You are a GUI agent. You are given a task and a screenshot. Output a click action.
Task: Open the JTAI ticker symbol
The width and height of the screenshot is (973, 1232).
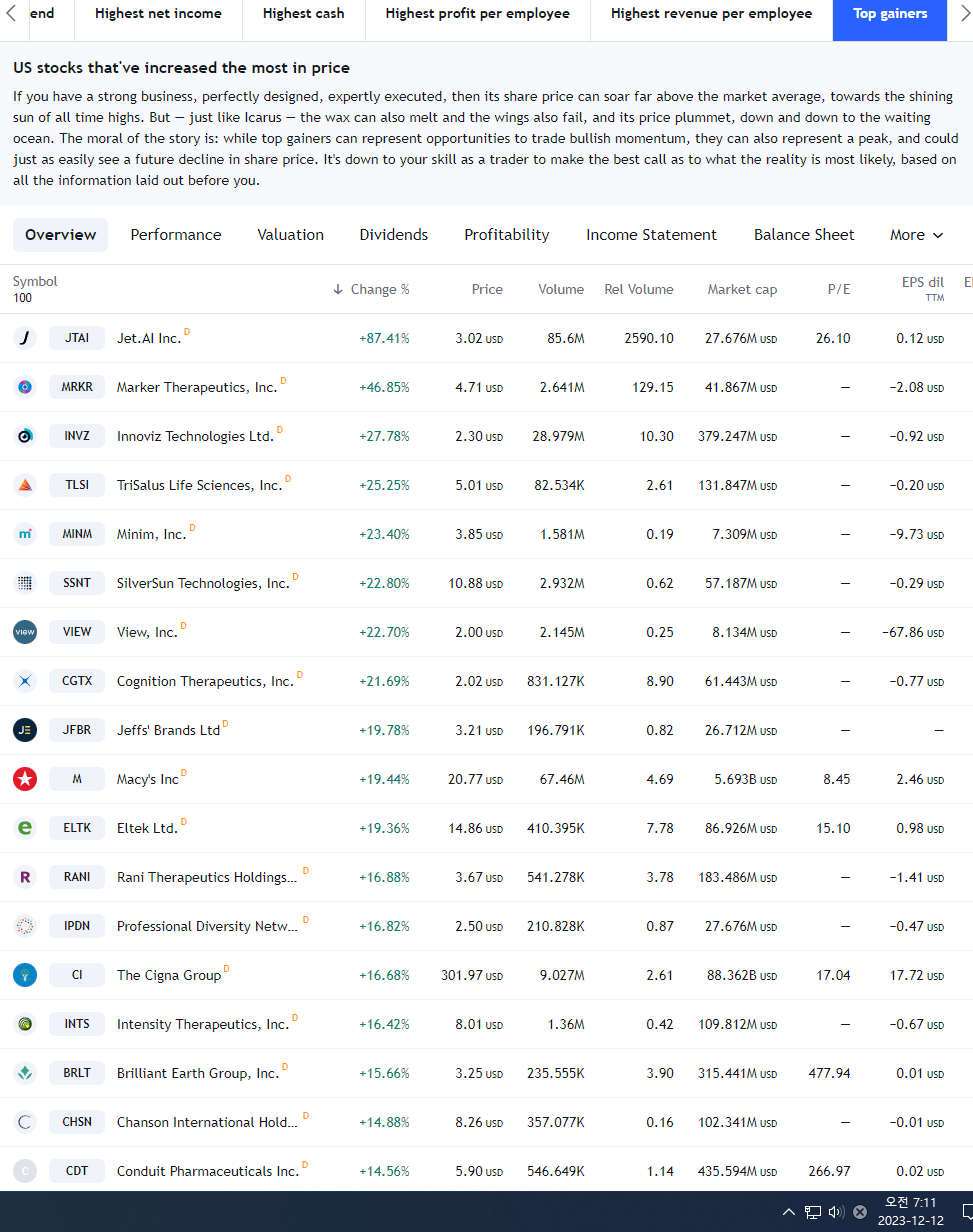[77, 338]
